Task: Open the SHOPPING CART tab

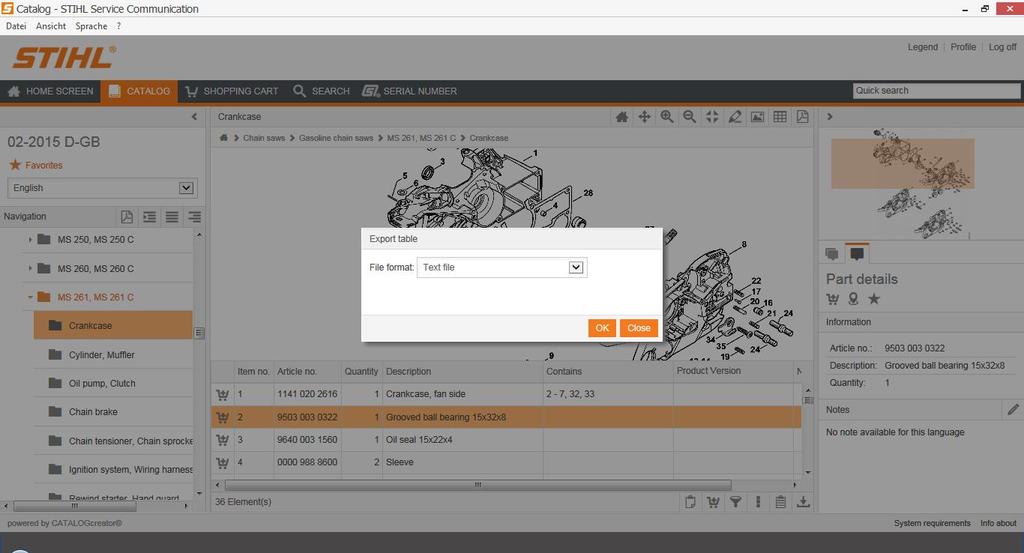Action: 232,91
